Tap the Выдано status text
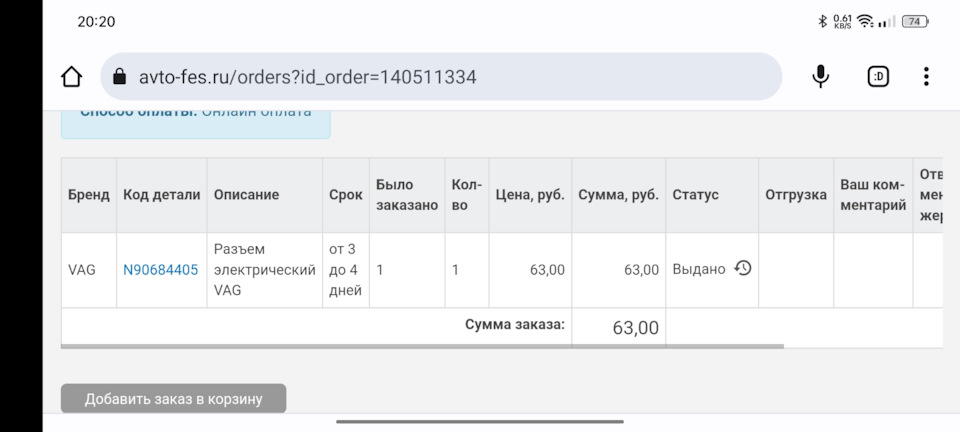Viewport: 960px width, 432px height. point(699,269)
